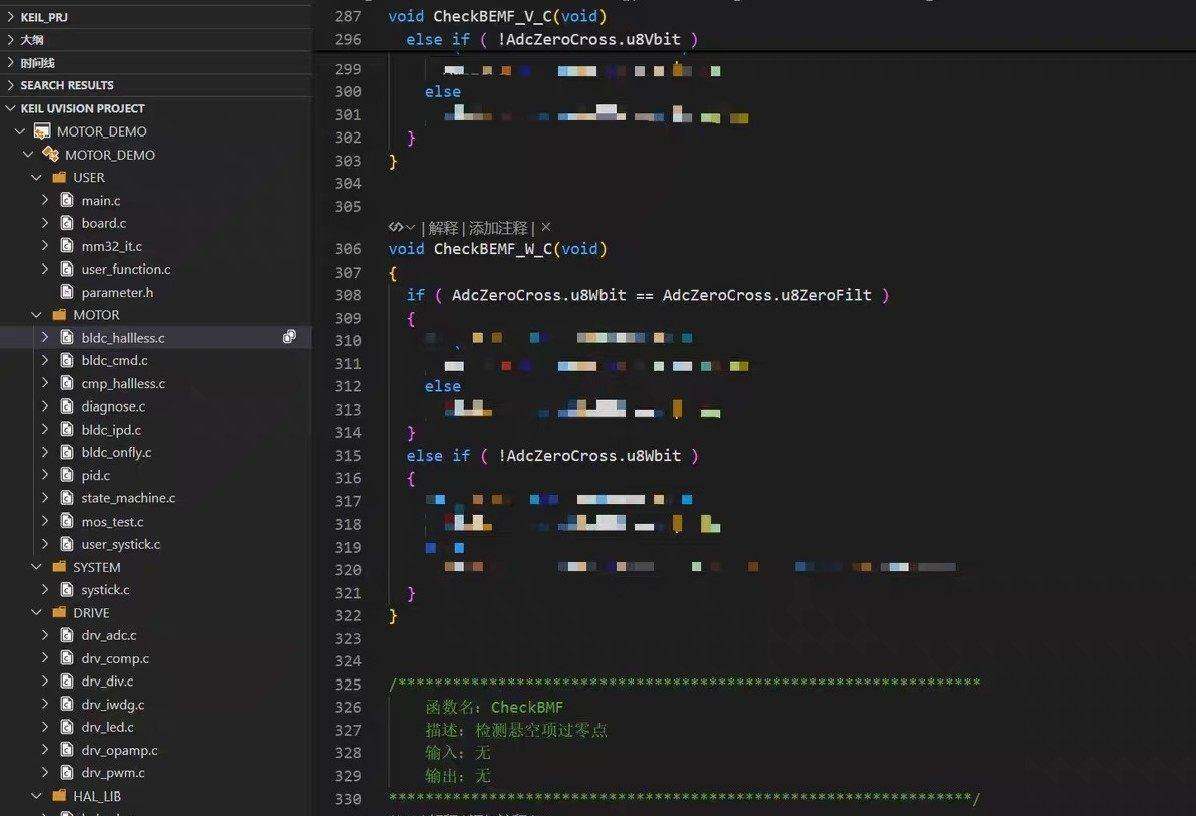Screen dimensions: 1196x816
Task: Click the pid.c file icon
Action: (x=67, y=475)
